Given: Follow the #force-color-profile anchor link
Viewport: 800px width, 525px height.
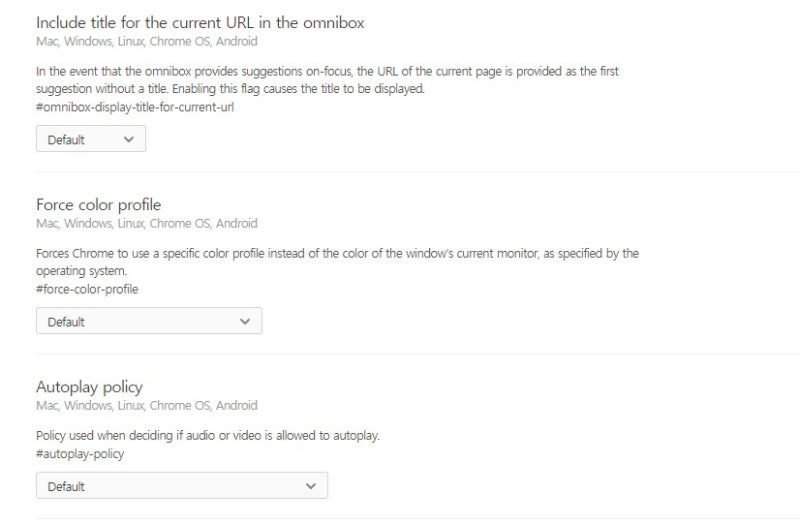Looking at the screenshot, I should (x=87, y=289).
